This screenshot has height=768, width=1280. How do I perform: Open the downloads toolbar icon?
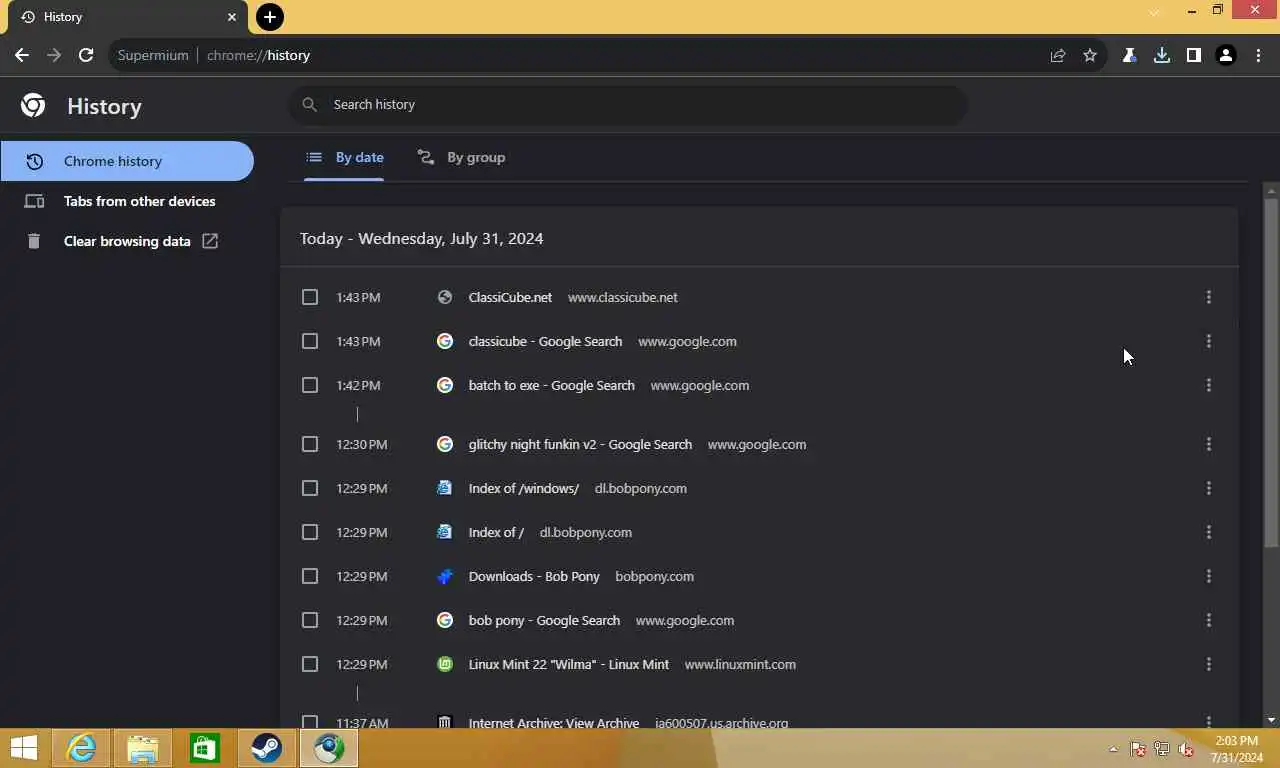pos(1162,55)
